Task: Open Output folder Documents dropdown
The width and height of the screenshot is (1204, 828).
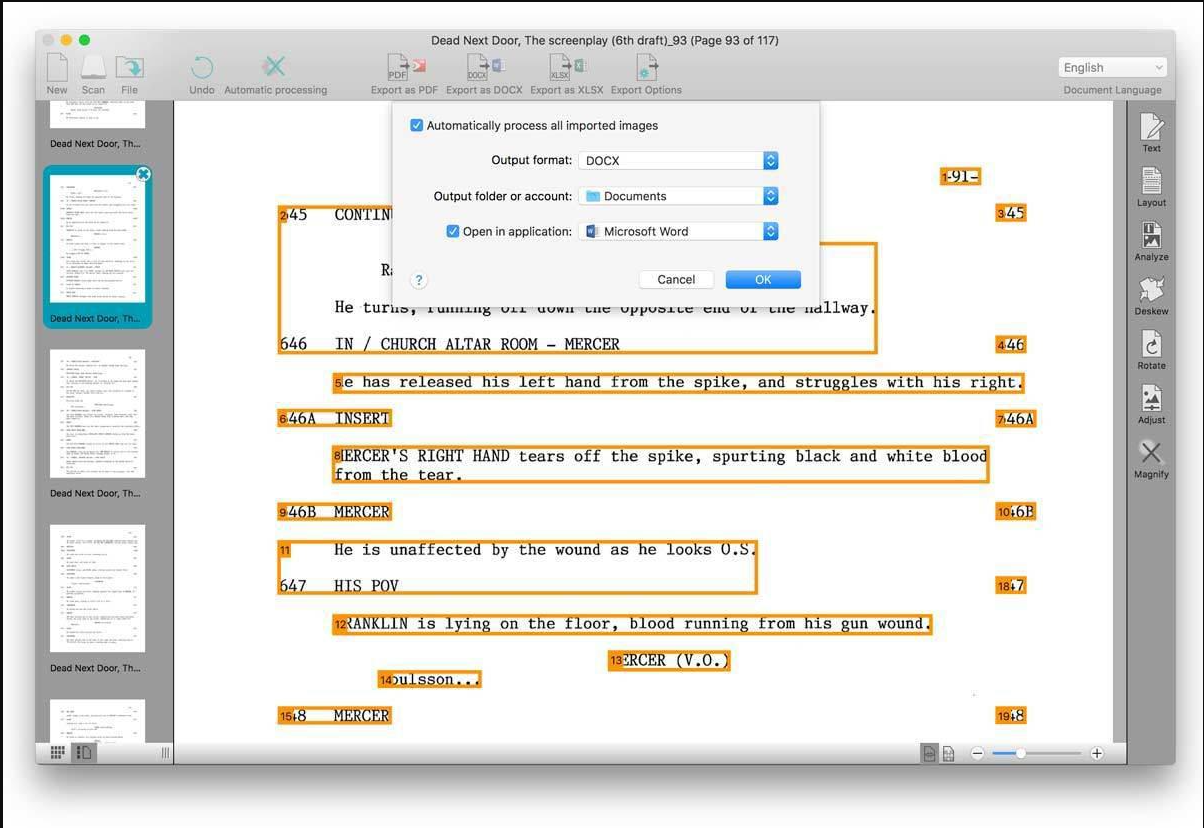Action: [x=679, y=196]
